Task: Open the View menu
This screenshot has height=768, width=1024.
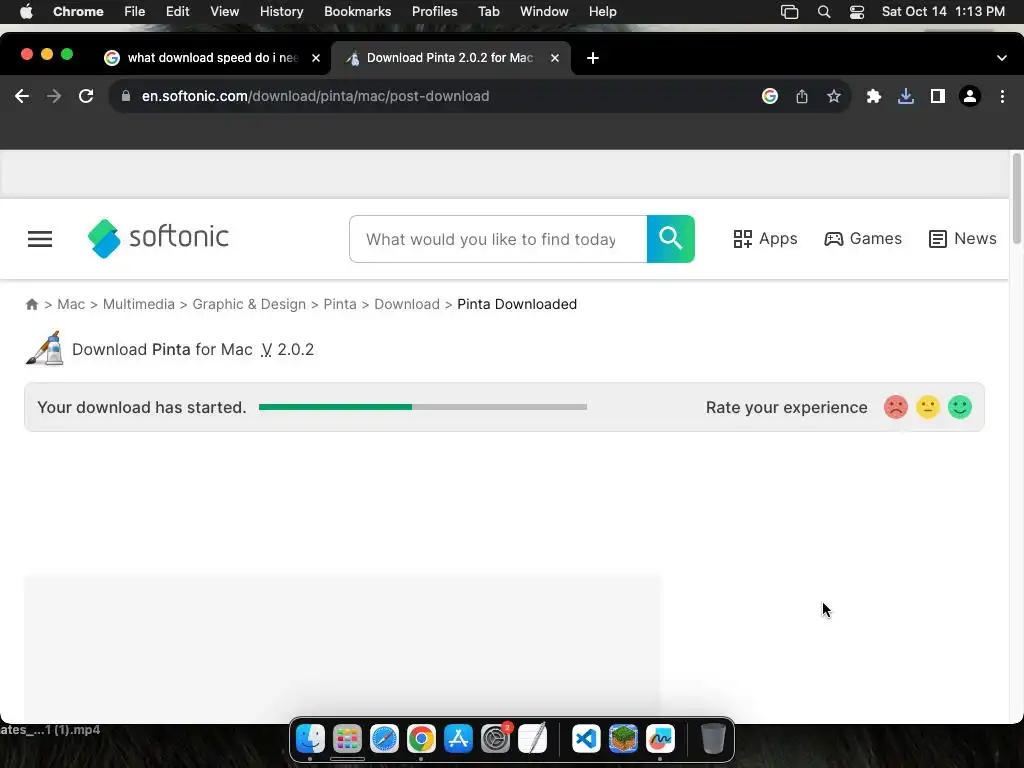Action: tap(224, 12)
